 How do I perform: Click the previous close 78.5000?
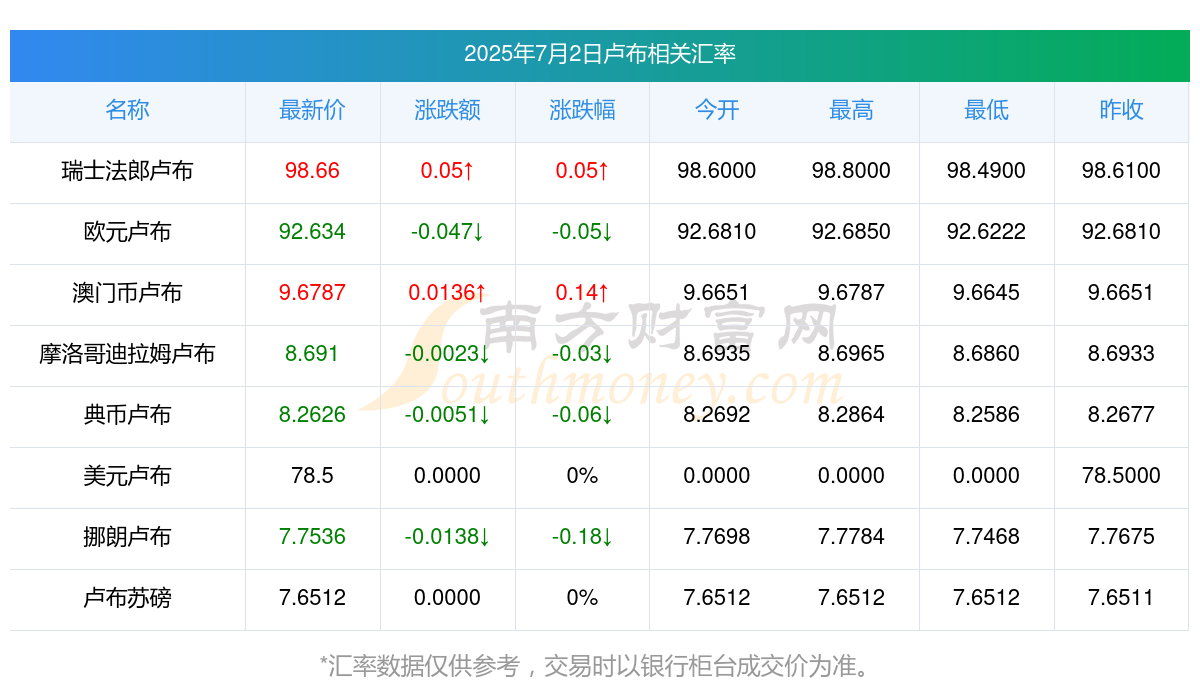click(1121, 476)
